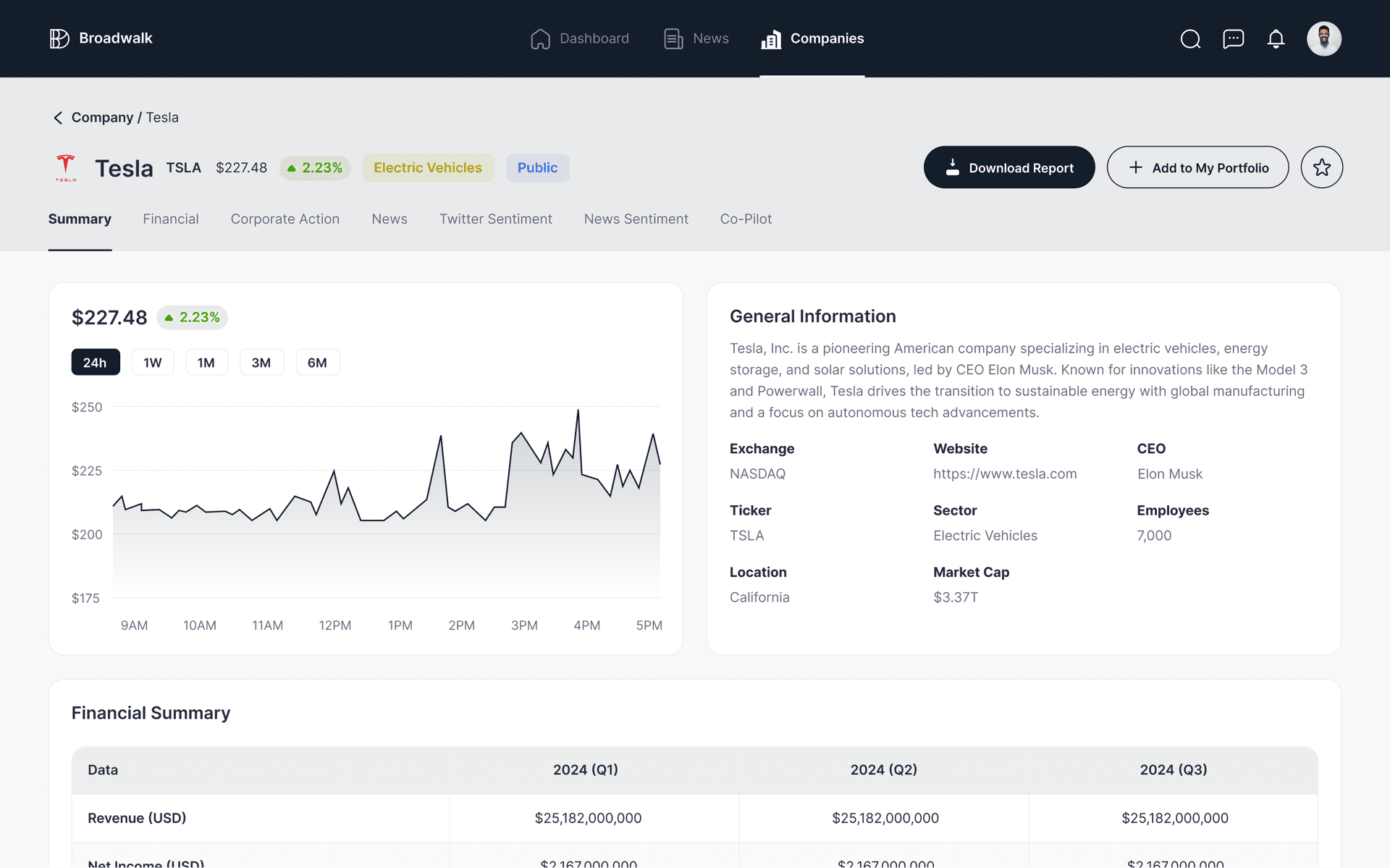Select the 1M chart range

coord(206,362)
